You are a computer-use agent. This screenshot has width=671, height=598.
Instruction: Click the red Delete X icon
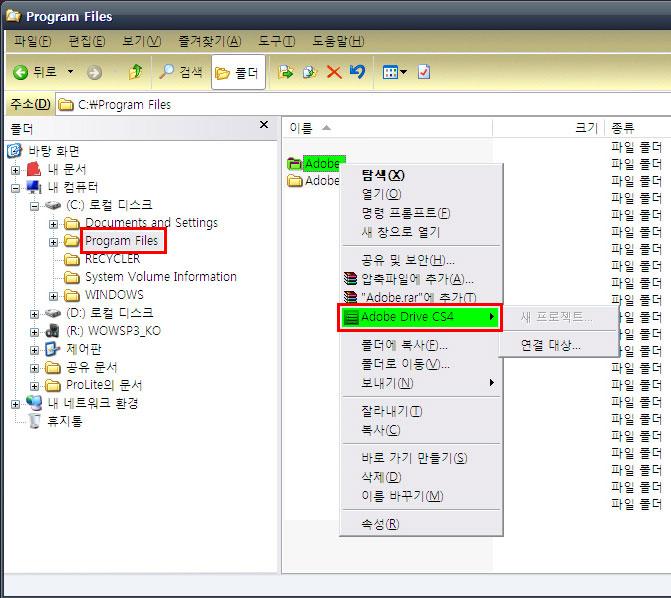pos(334,72)
